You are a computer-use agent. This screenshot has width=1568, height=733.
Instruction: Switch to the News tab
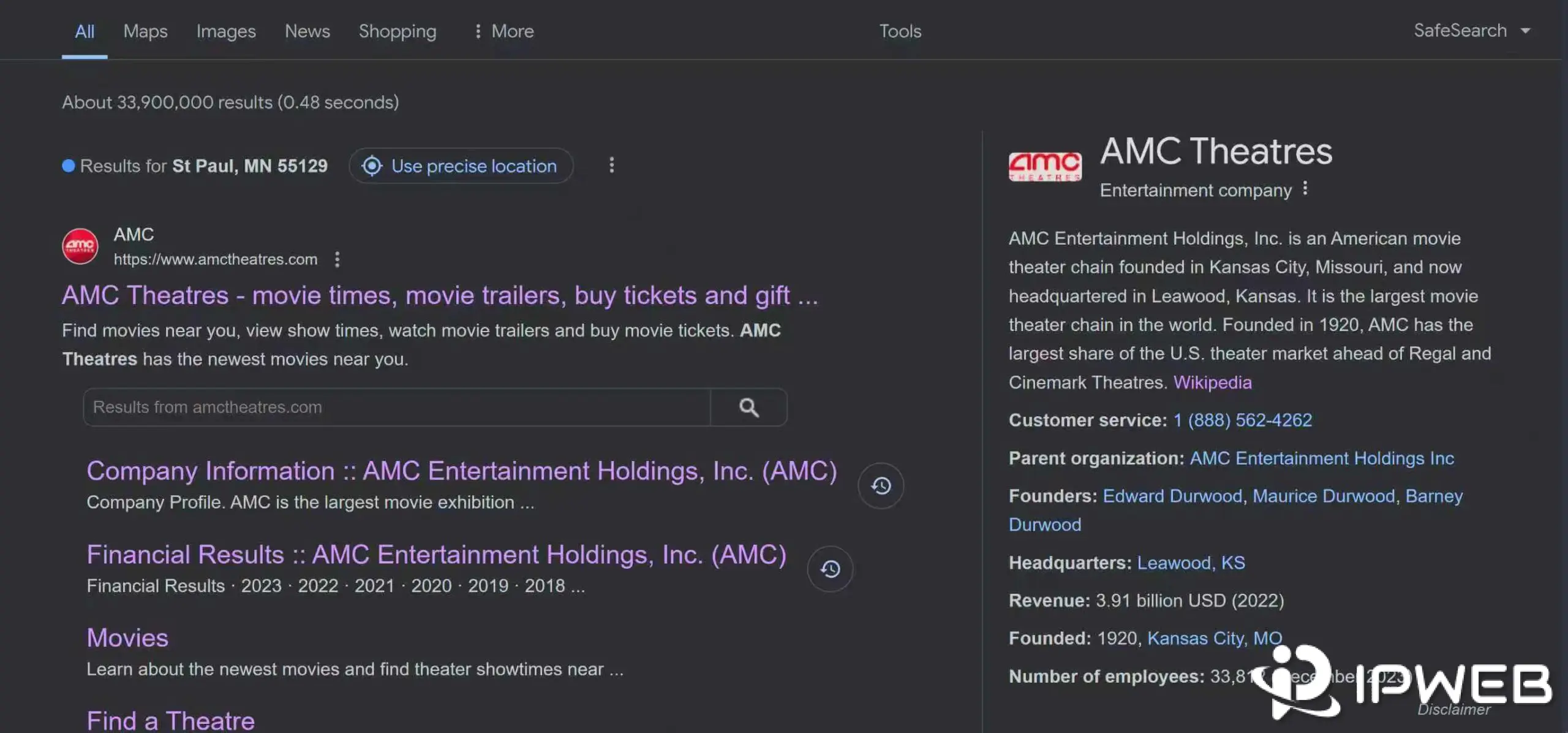307,31
